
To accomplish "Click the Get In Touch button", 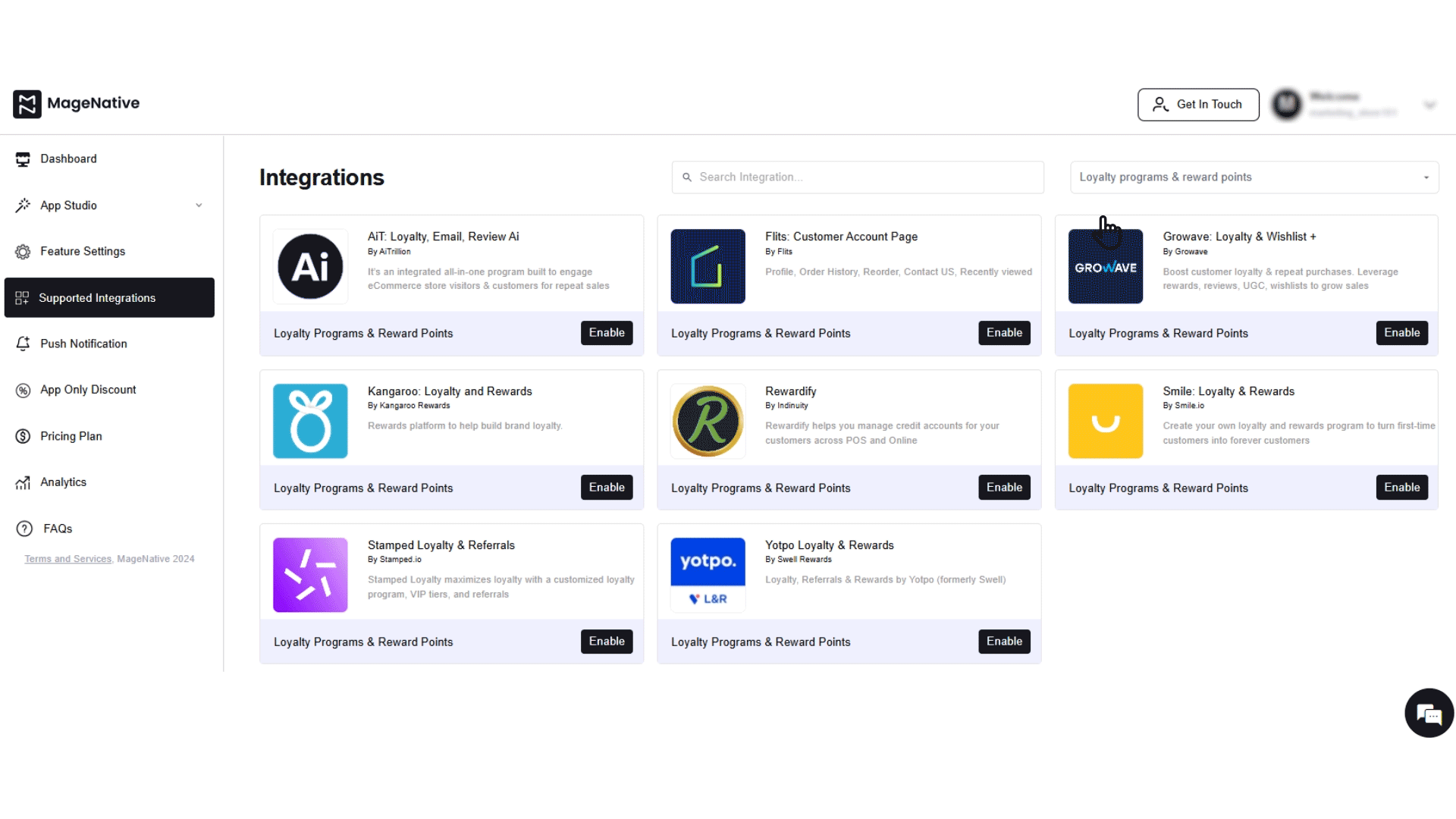I will coord(1198,104).
